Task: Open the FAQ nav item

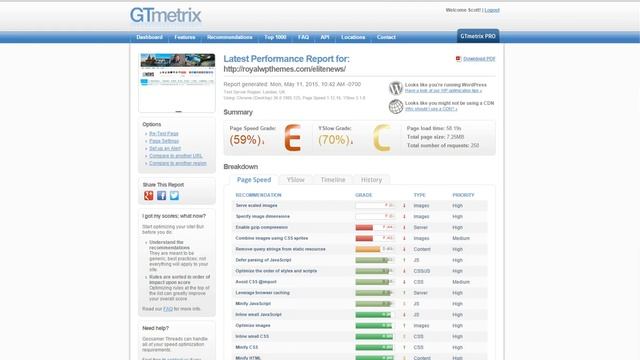Action: click(303, 37)
